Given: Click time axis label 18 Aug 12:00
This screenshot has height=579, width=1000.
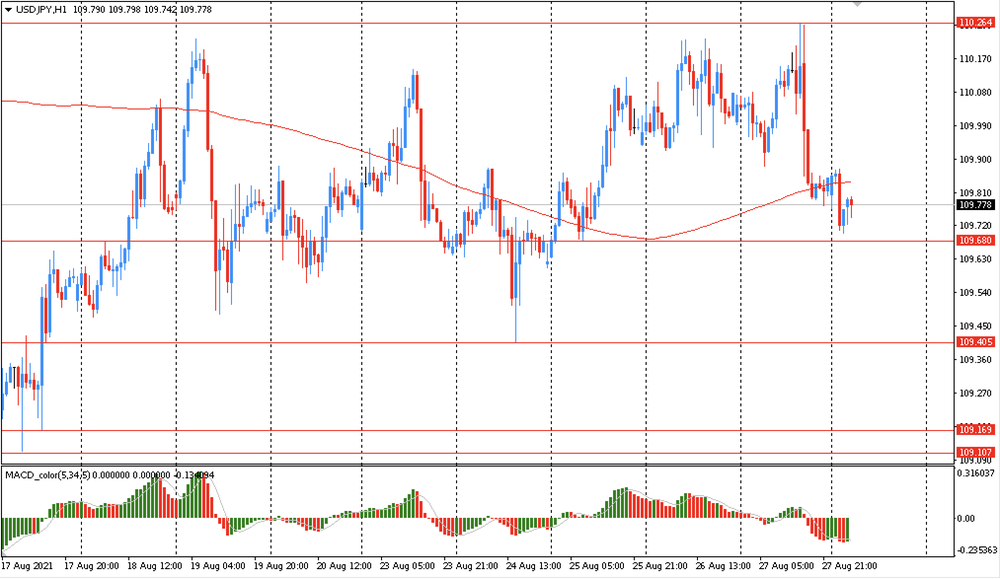Looking at the screenshot, I should tap(155, 566).
